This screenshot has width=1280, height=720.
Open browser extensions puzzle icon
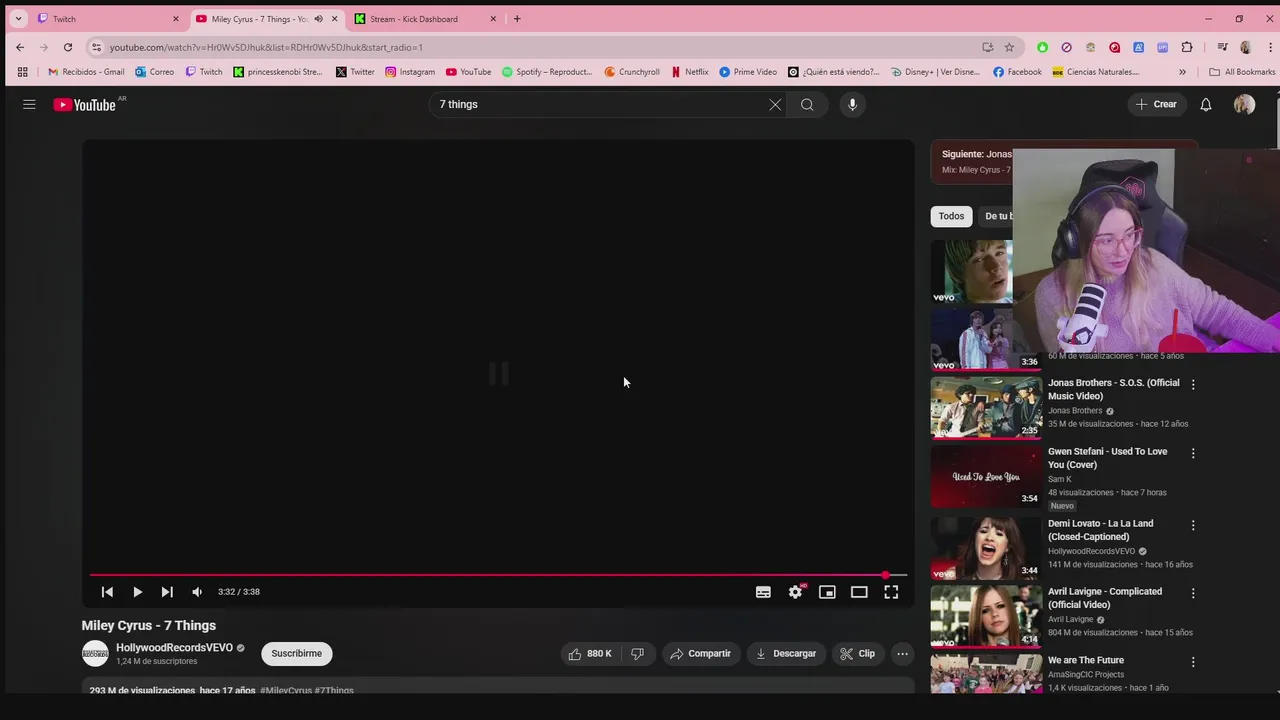click(x=1187, y=47)
